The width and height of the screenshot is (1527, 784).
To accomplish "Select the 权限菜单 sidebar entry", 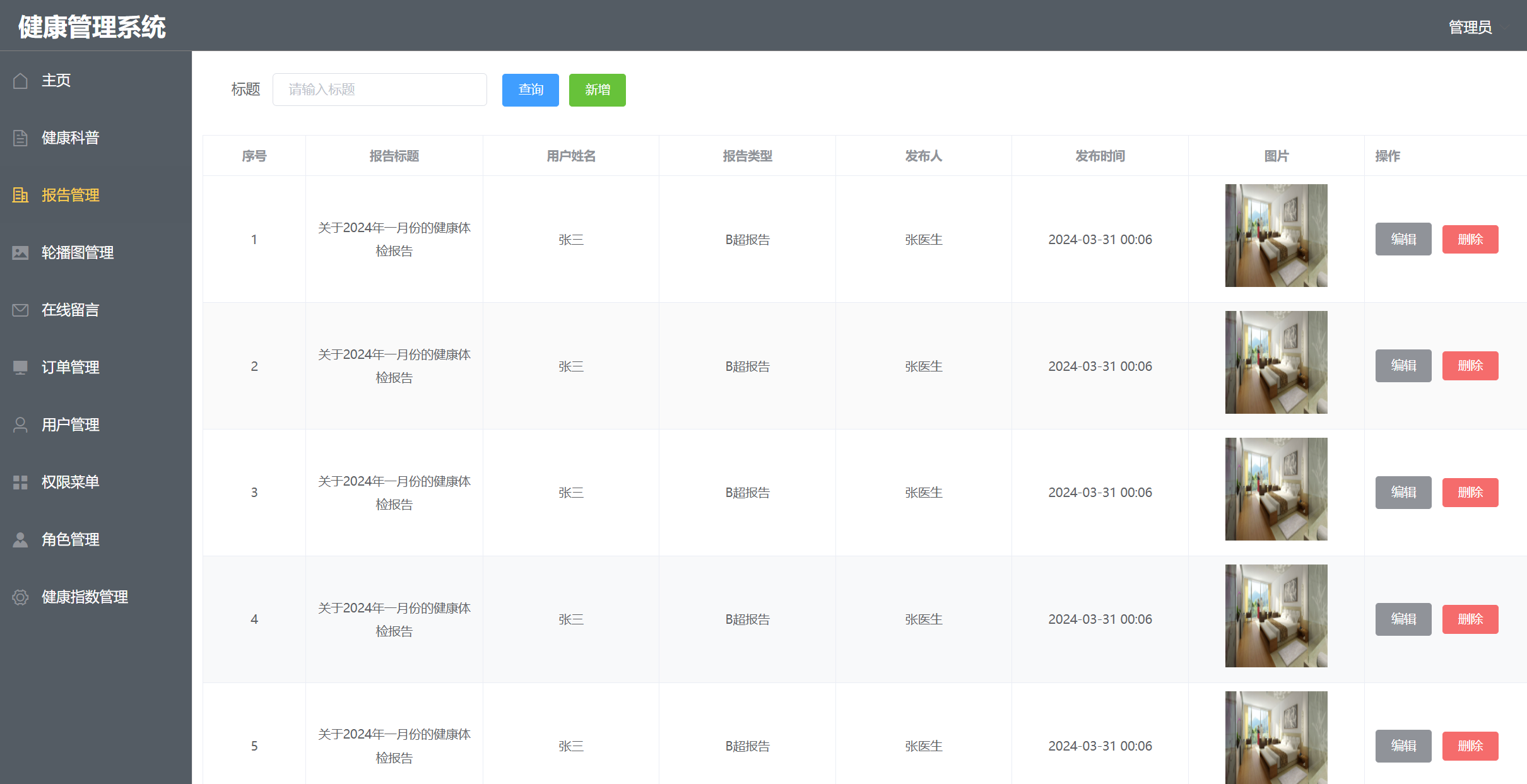I will point(71,483).
